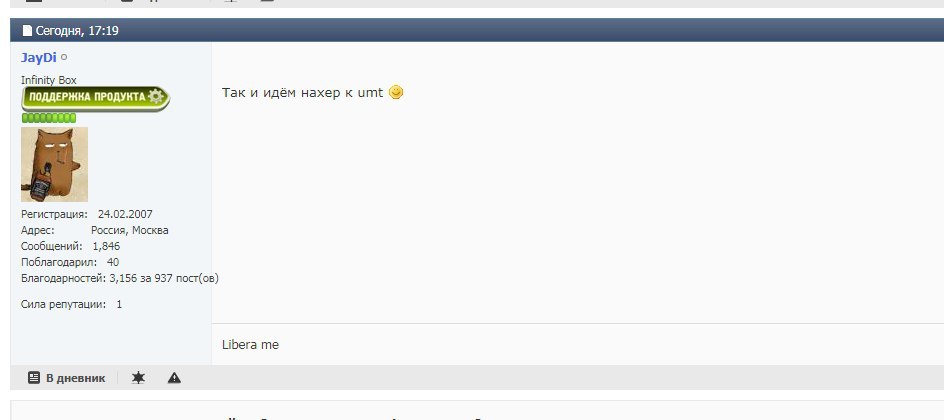This screenshot has height=420, width=944.
Task: Click the post document icon beside the date
Action: (x=27, y=31)
